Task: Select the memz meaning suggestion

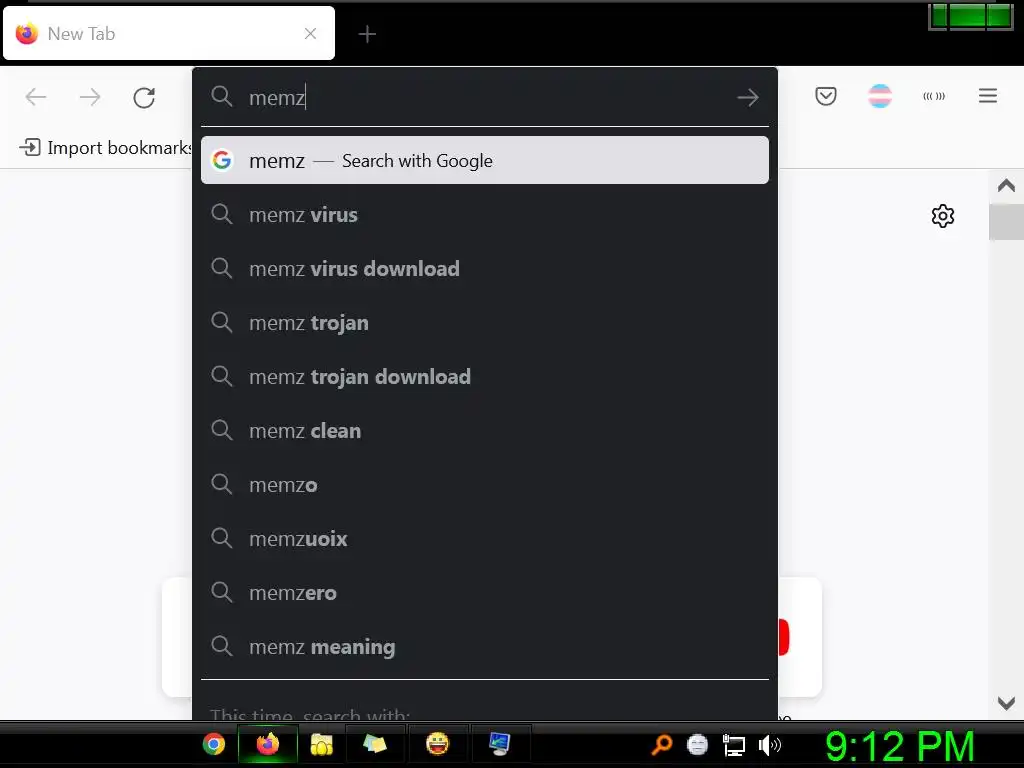Action: click(x=485, y=647)
